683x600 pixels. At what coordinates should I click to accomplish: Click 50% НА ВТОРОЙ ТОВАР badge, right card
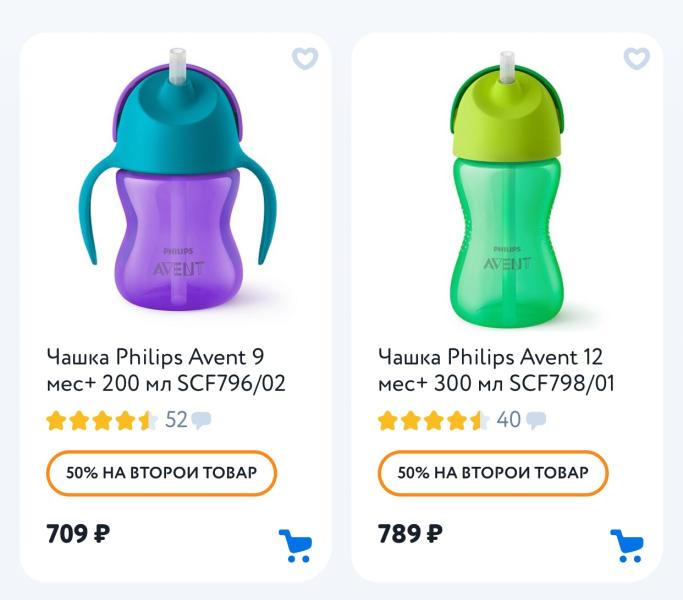493,473
